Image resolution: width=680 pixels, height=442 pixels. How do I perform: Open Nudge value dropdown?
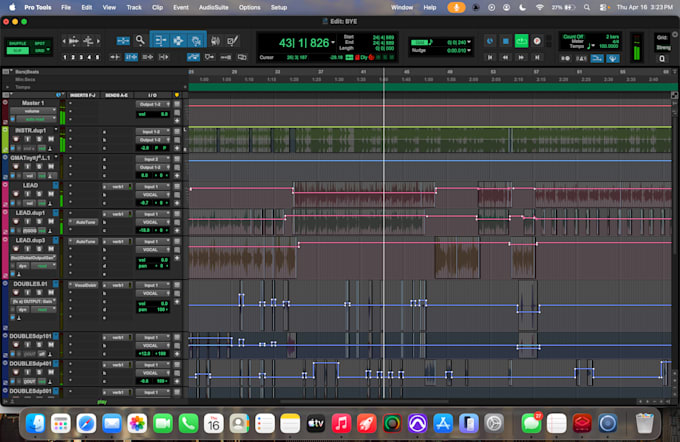pyautogui.click(x=469, y=50)
